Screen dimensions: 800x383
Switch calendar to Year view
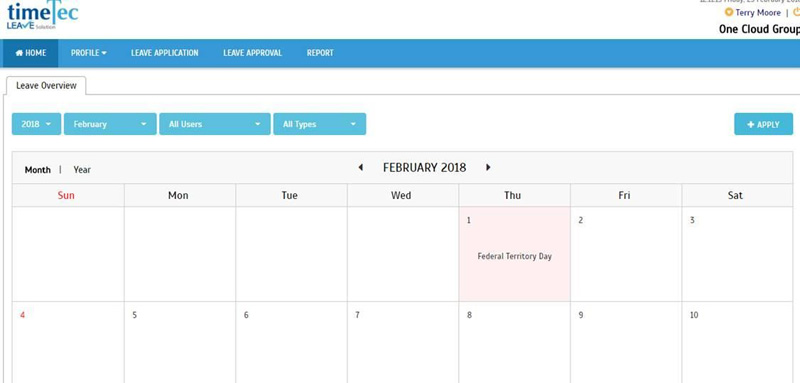[82, 170]
